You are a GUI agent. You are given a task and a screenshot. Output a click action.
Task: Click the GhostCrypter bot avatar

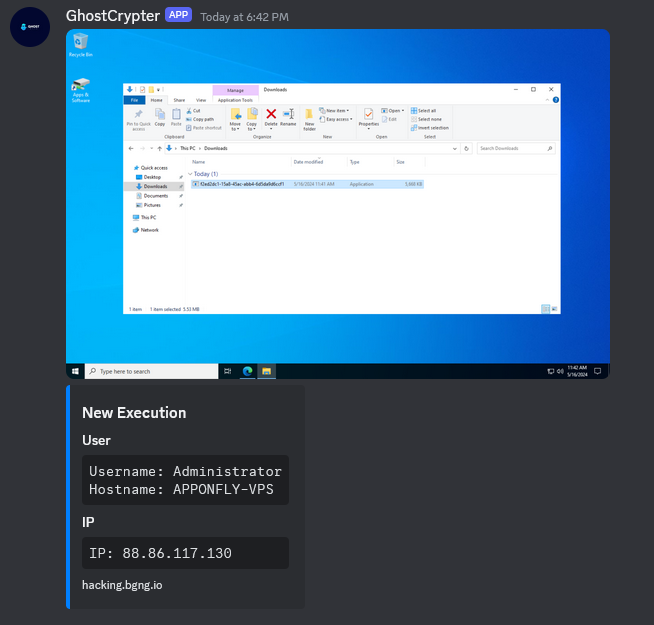30,27
